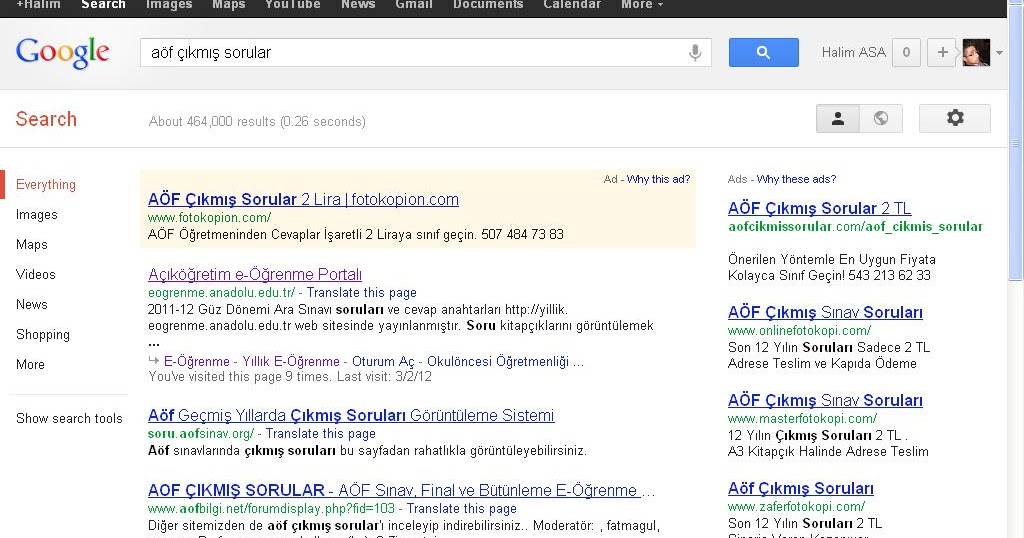Open News from the top bar

click(x=358, y=5)
